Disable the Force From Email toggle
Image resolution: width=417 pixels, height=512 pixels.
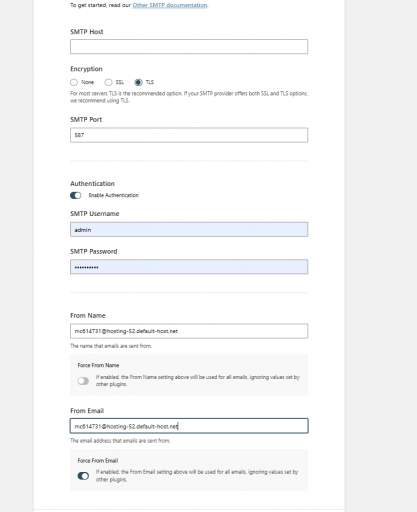click(x=83, y=476)
